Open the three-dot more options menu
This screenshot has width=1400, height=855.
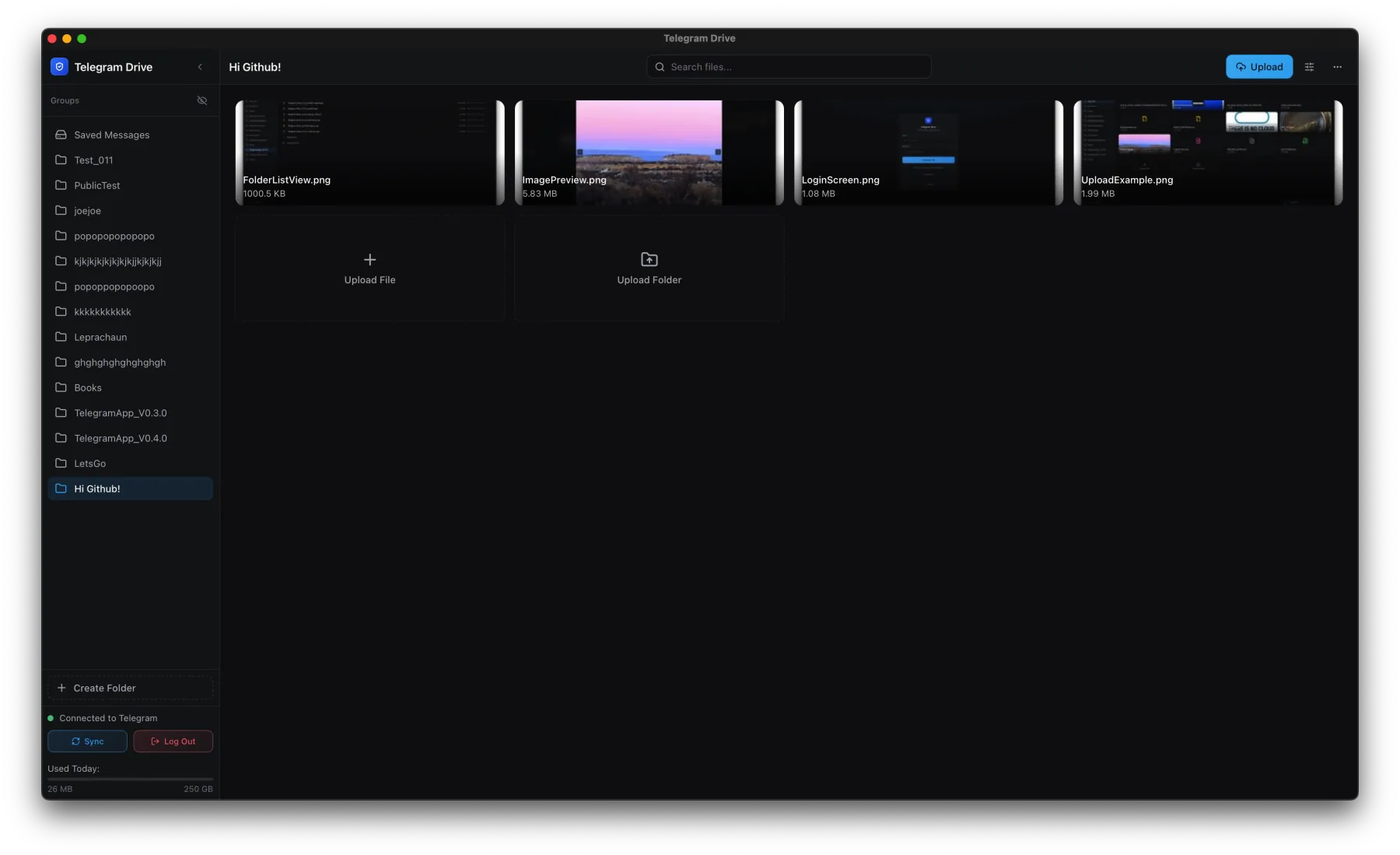(1337, 67)
